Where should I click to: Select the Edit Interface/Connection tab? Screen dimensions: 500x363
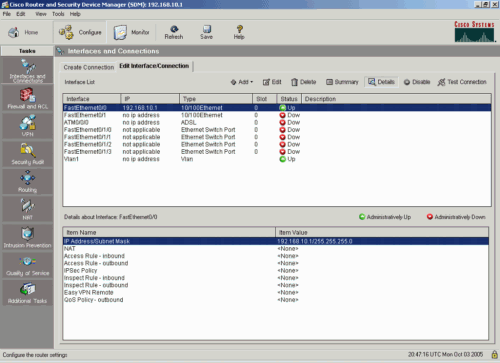154,66
